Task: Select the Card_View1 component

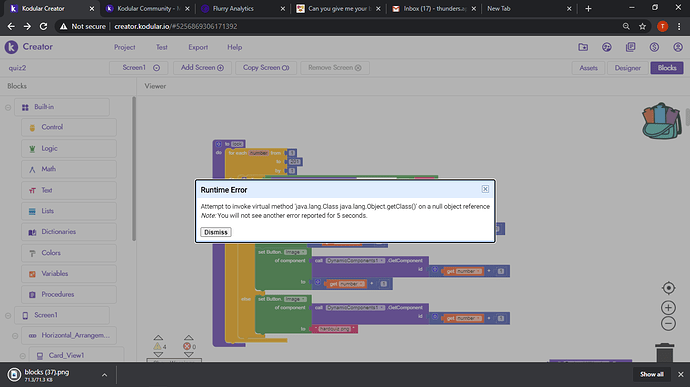Action: pyautogui.click(x=76, y=355)
